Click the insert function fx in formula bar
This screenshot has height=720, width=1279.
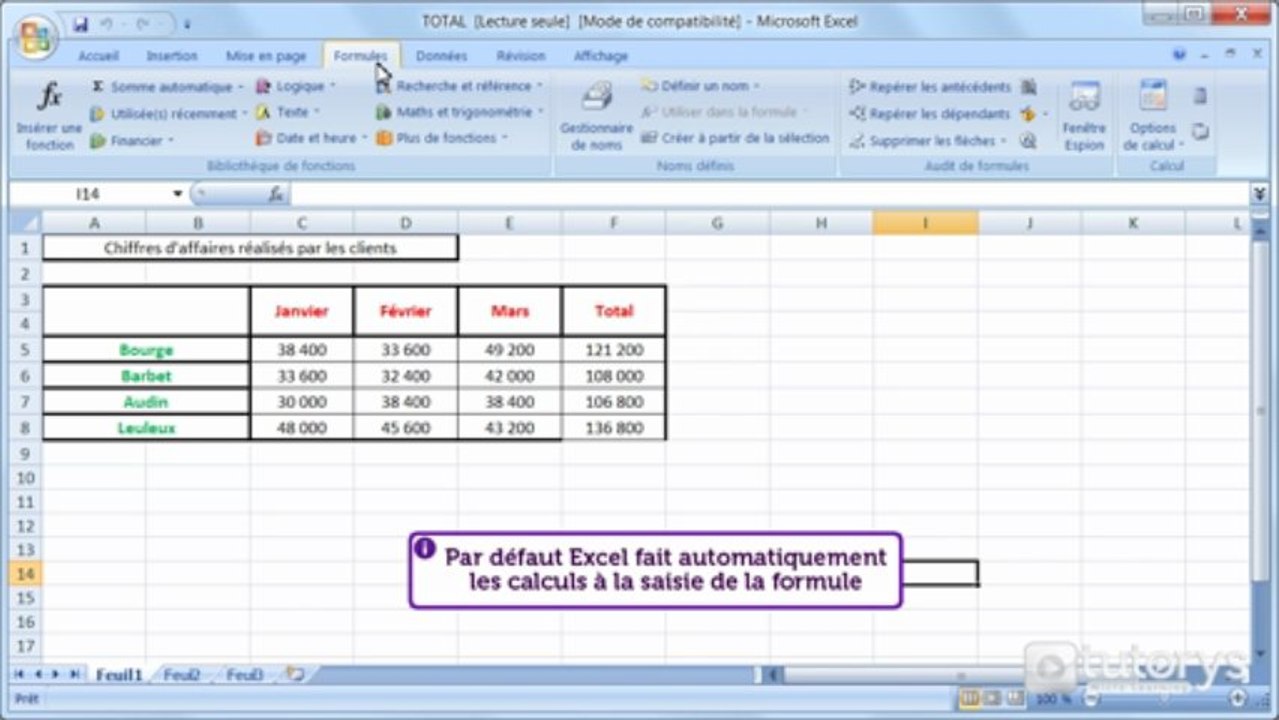(276, 194)
